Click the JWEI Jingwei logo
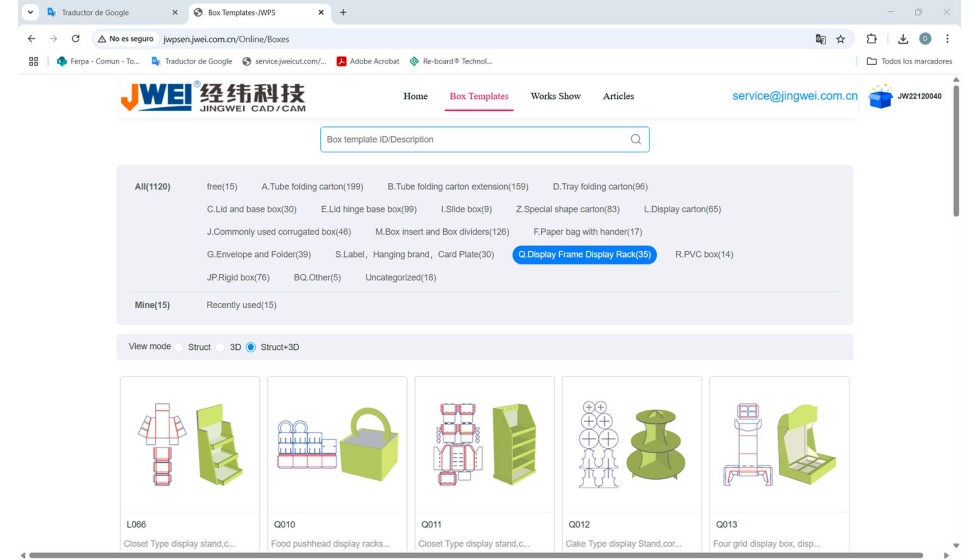The width and height of the screenshot is (980, 560). tap(213, 96)
